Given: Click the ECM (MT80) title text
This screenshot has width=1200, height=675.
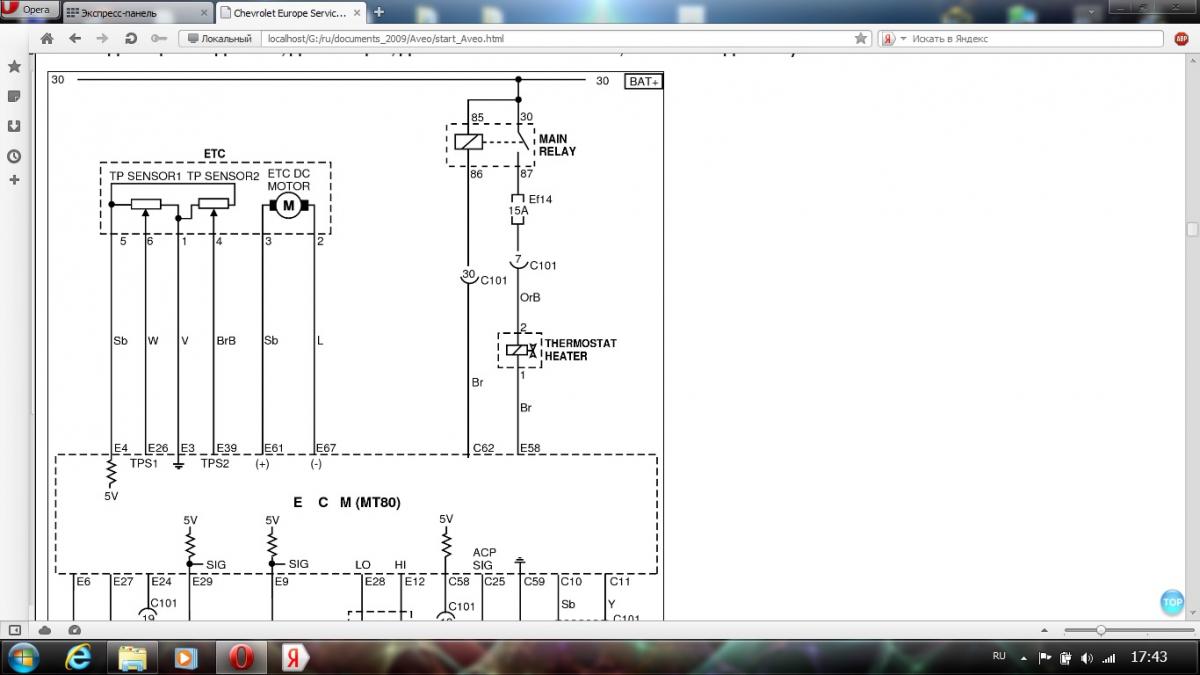Looking at the screenshot, I should click(x=347, y=503).
